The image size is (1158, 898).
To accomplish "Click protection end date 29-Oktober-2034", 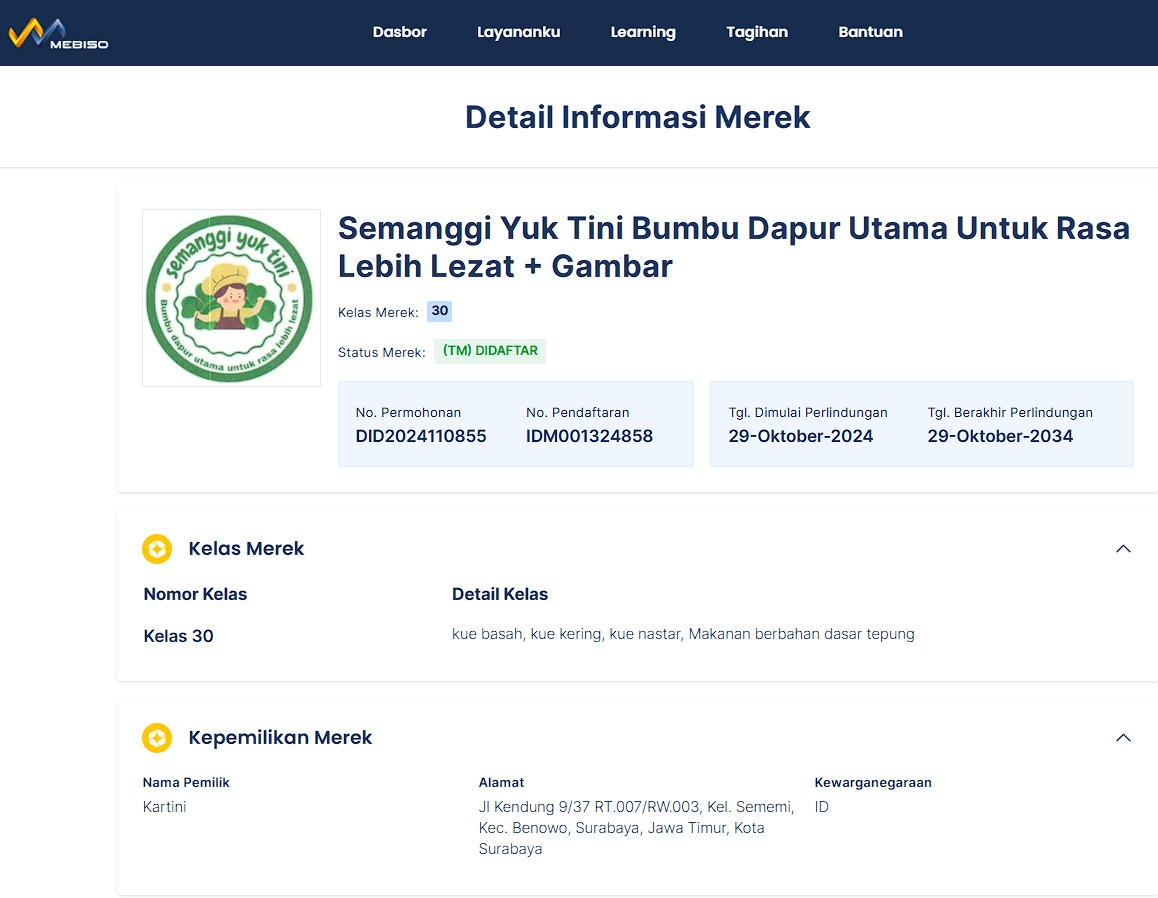I will [x=1000, y=436].
